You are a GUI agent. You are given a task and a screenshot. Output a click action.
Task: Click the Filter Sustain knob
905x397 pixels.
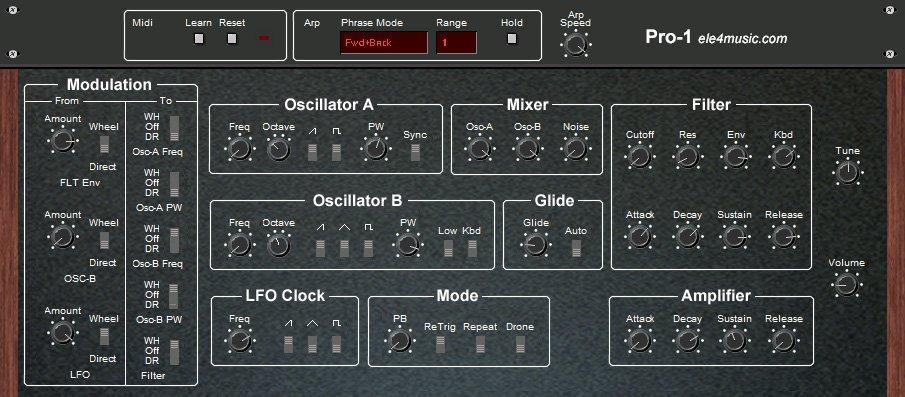click(x=735, y=237)
